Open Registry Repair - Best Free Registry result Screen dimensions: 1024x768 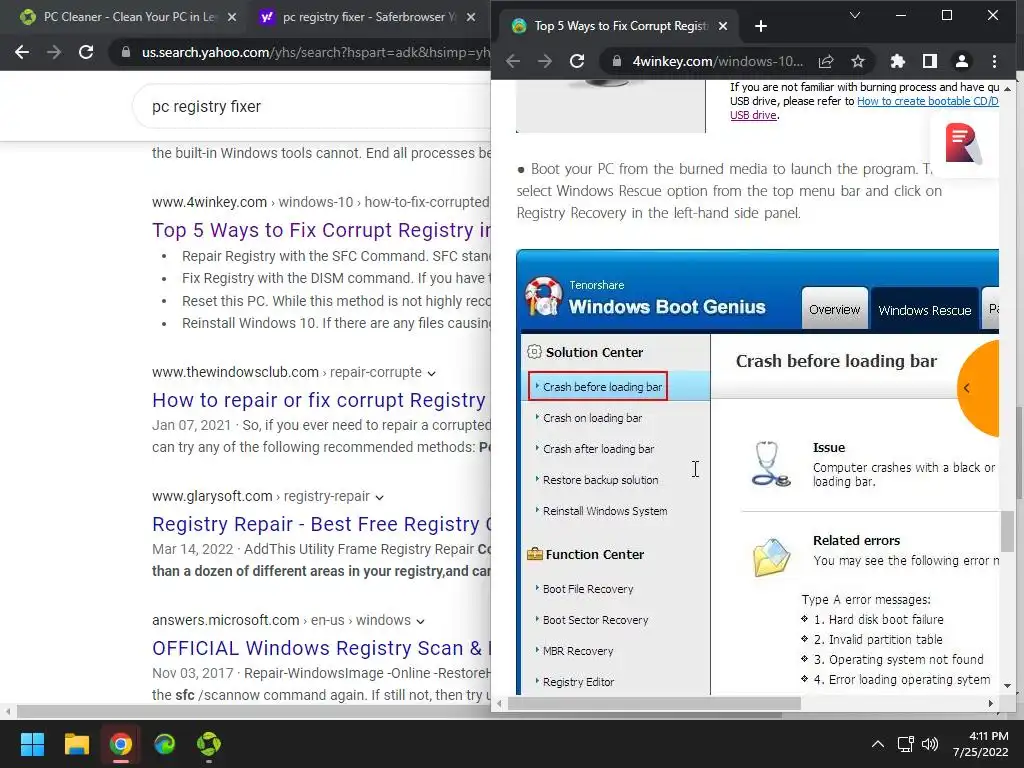tap(321, 524)
